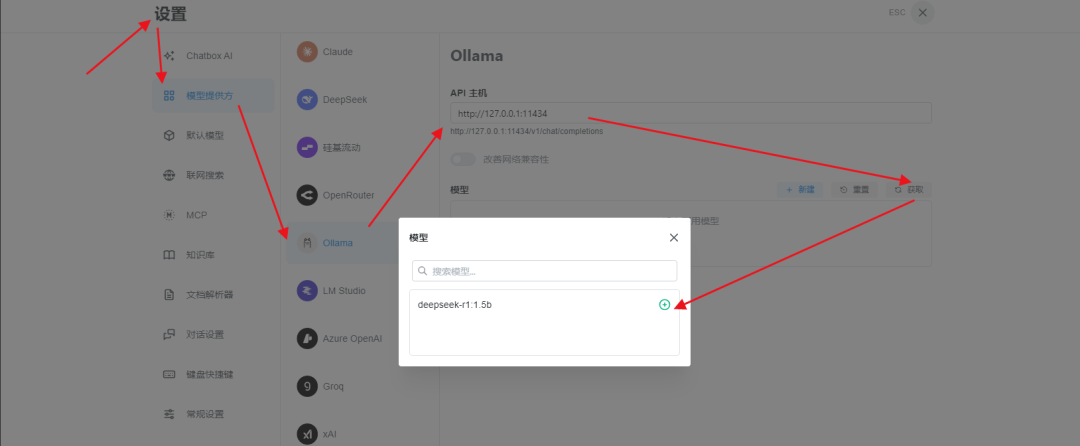Click the 获取 models button

tap(909, 189)
